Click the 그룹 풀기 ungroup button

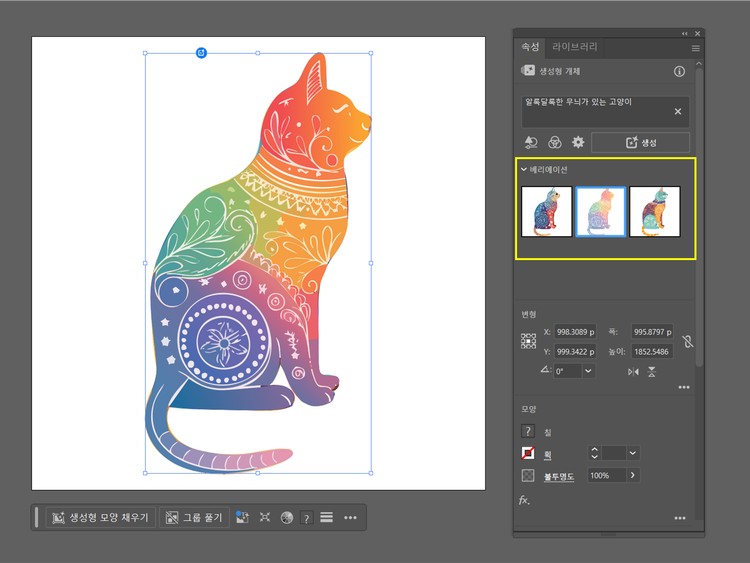[194, 518]
